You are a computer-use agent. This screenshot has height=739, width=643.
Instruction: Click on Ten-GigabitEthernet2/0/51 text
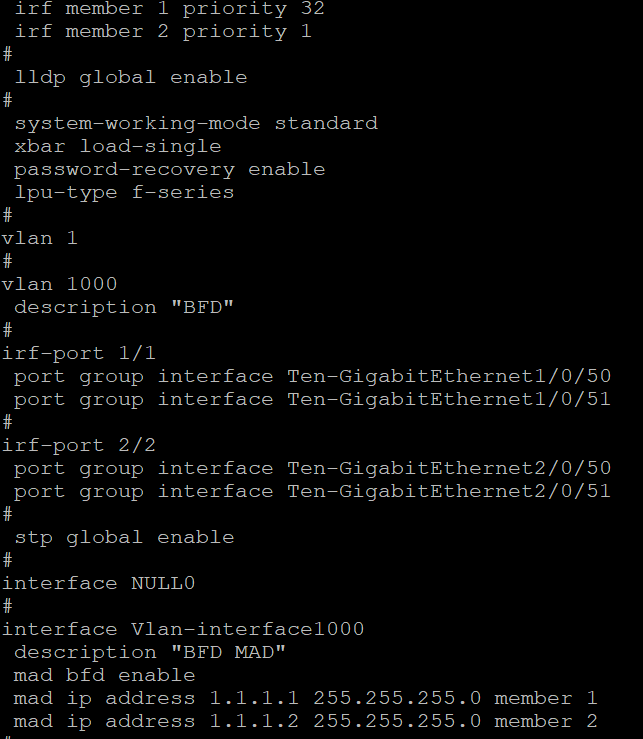pos(449,491)
